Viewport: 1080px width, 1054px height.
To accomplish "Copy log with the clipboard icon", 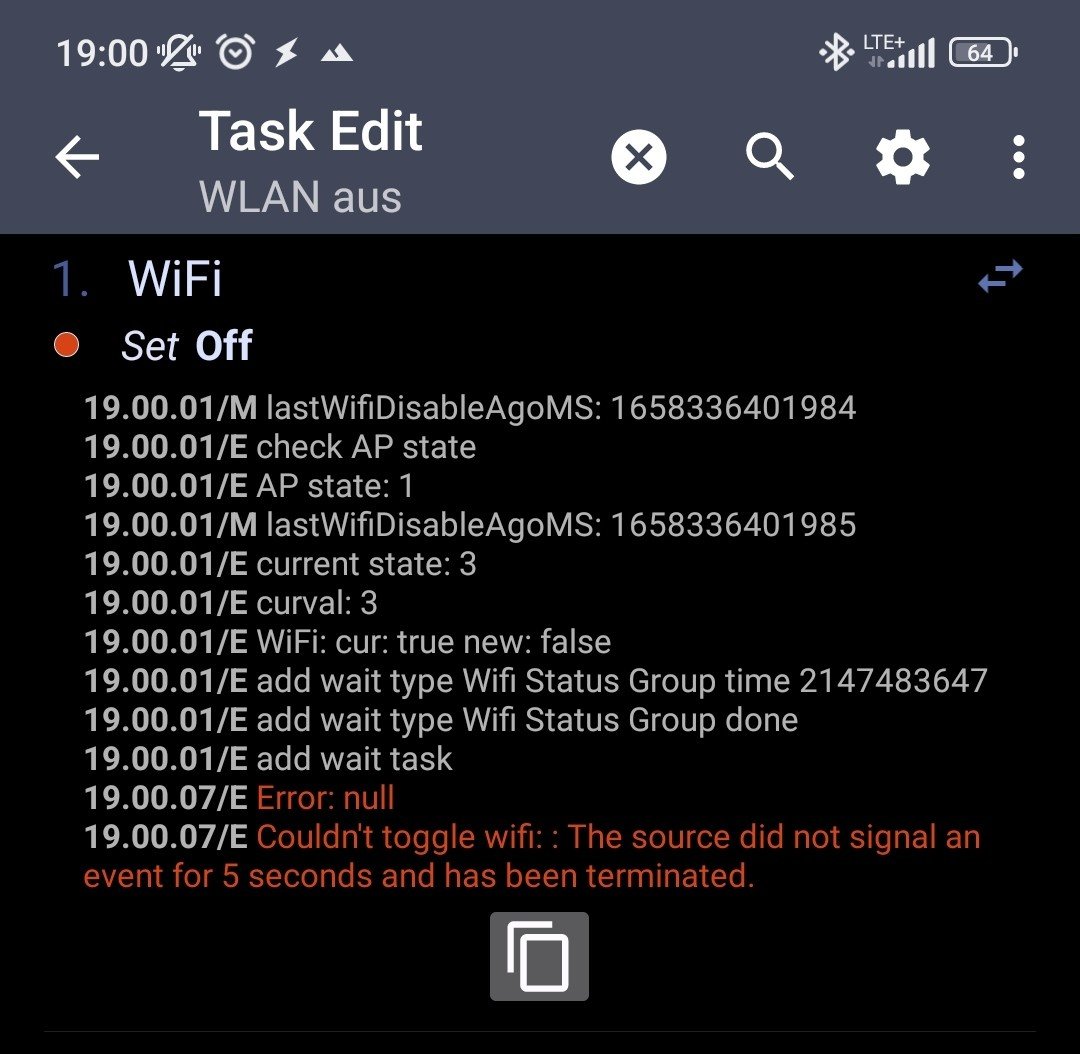I will pyautogui.click(x=539, y=956).
